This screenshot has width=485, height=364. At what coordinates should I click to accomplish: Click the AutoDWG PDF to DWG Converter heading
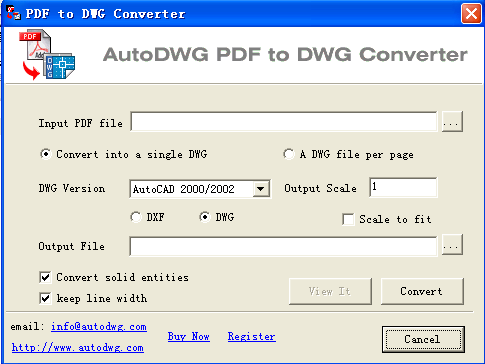coord(285,54)
